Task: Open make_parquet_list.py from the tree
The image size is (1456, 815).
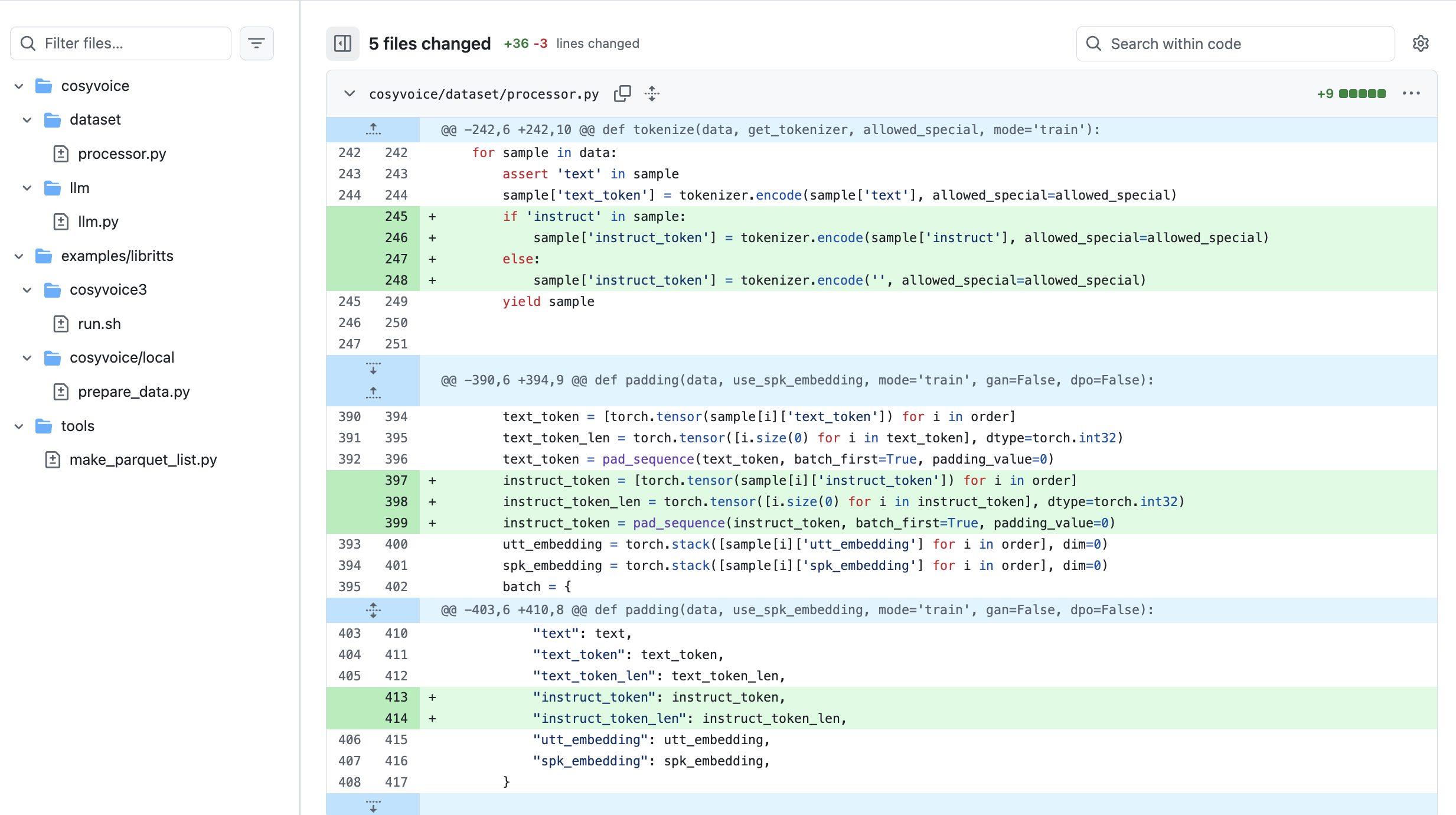Action: pos(143,460)
